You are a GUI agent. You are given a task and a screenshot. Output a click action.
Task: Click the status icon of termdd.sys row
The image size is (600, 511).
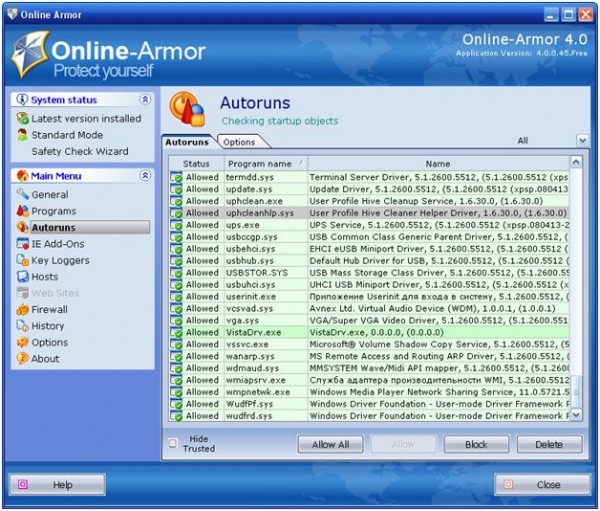point(176,178)
